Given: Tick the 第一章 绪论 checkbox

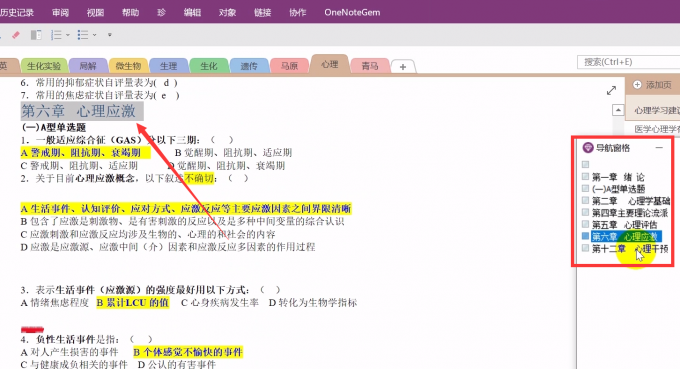Looking at the screenshot, I should 585,176.
